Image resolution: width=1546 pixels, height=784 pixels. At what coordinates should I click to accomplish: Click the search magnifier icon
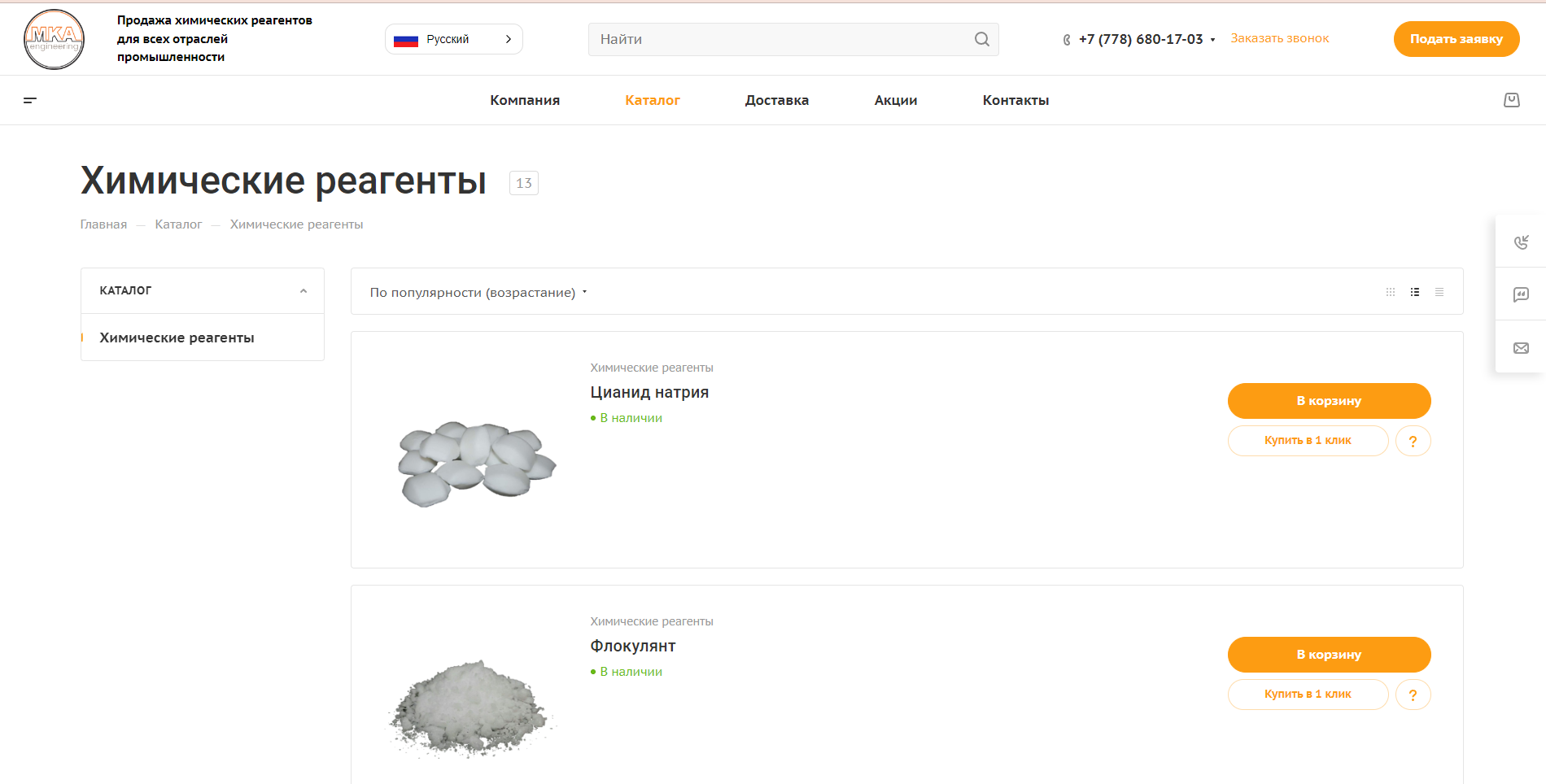(x=981, y=39)
